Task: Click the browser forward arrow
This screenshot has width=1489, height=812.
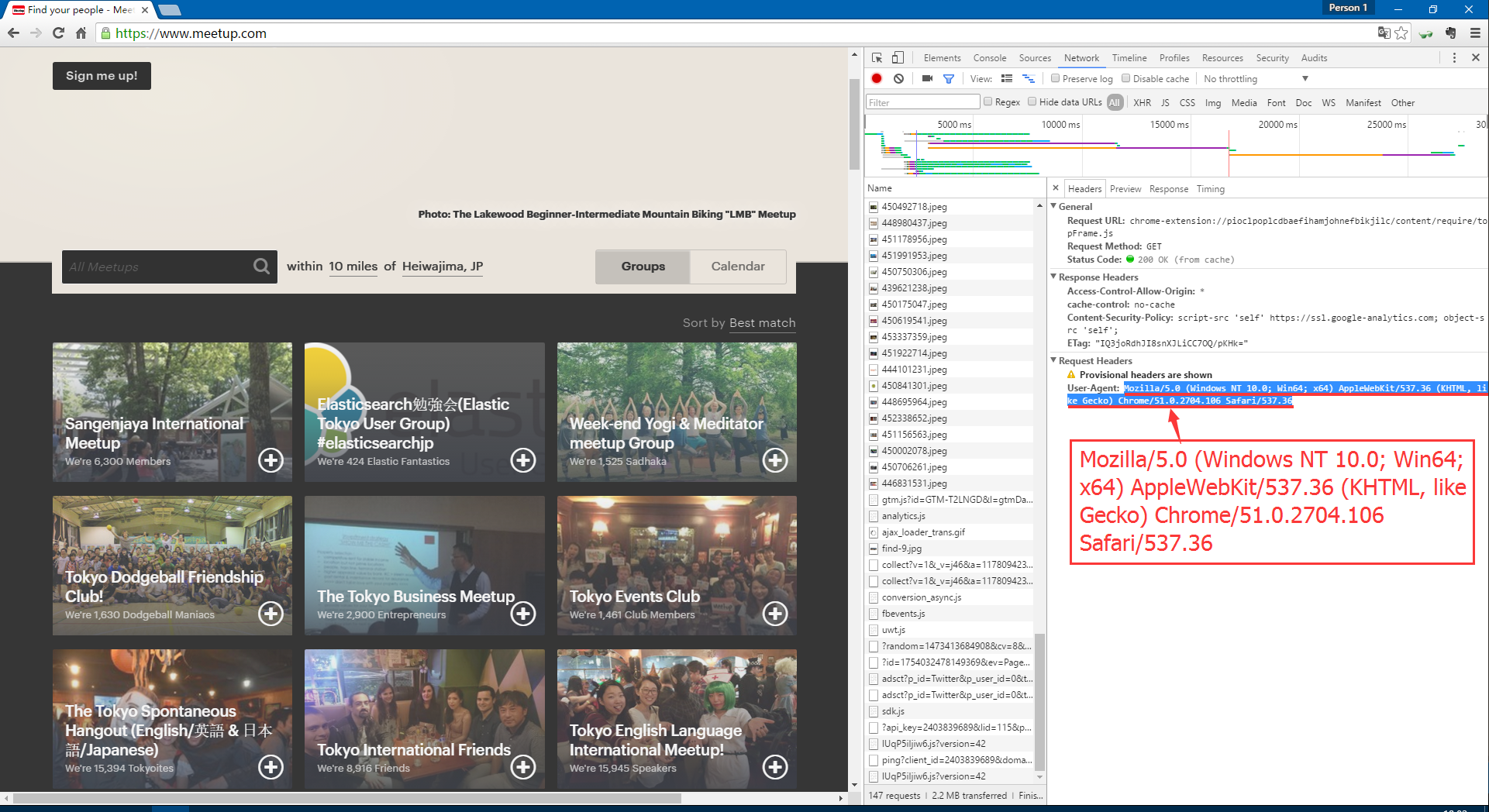Action: 36,33
